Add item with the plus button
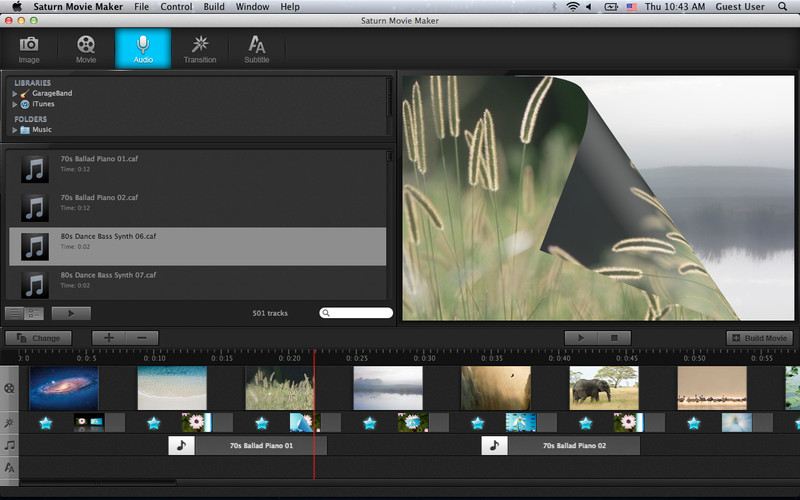Image resolution: width=800 pixels, height=500 pixels. tap(109, 338)
